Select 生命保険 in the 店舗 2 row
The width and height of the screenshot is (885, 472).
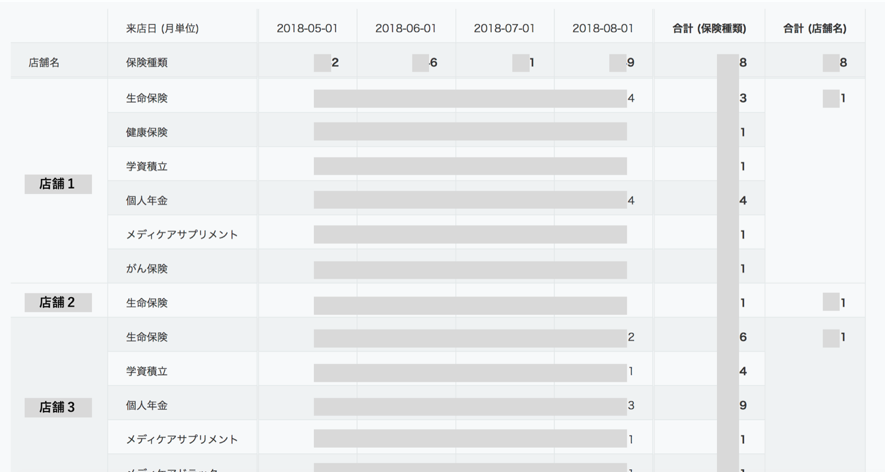click(x=147, y=302)
